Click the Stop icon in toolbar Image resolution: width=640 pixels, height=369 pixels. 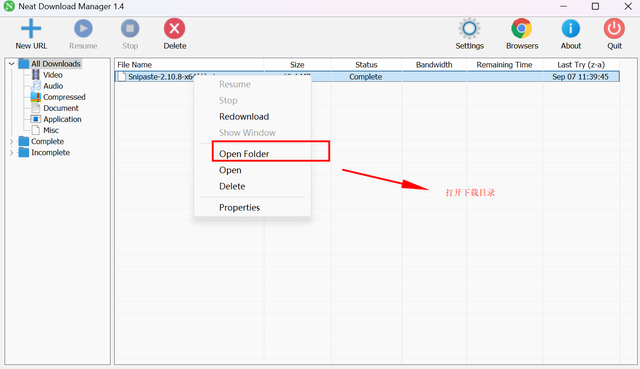pos(130,29)
